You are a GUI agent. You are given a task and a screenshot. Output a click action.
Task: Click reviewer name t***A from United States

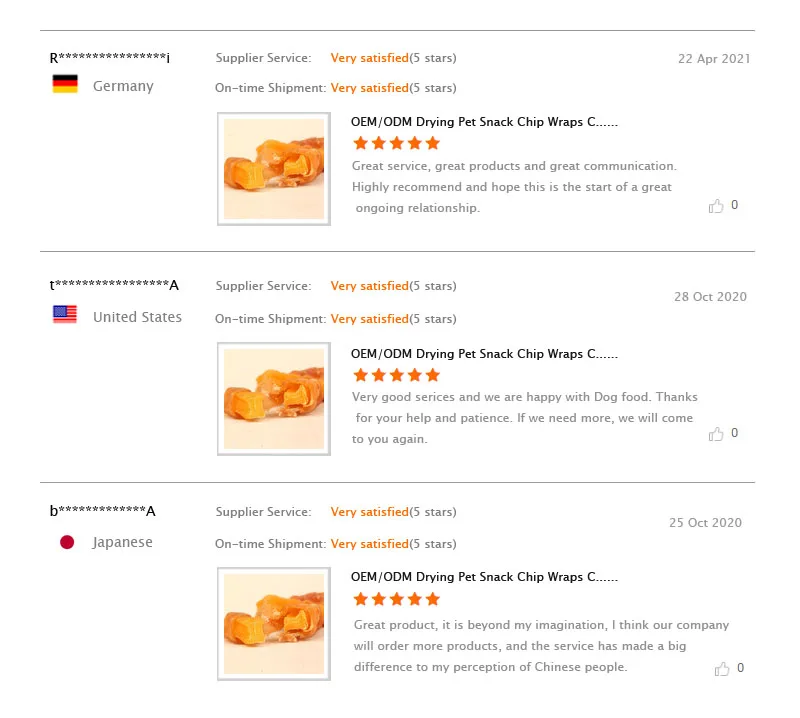click(114, 285)
